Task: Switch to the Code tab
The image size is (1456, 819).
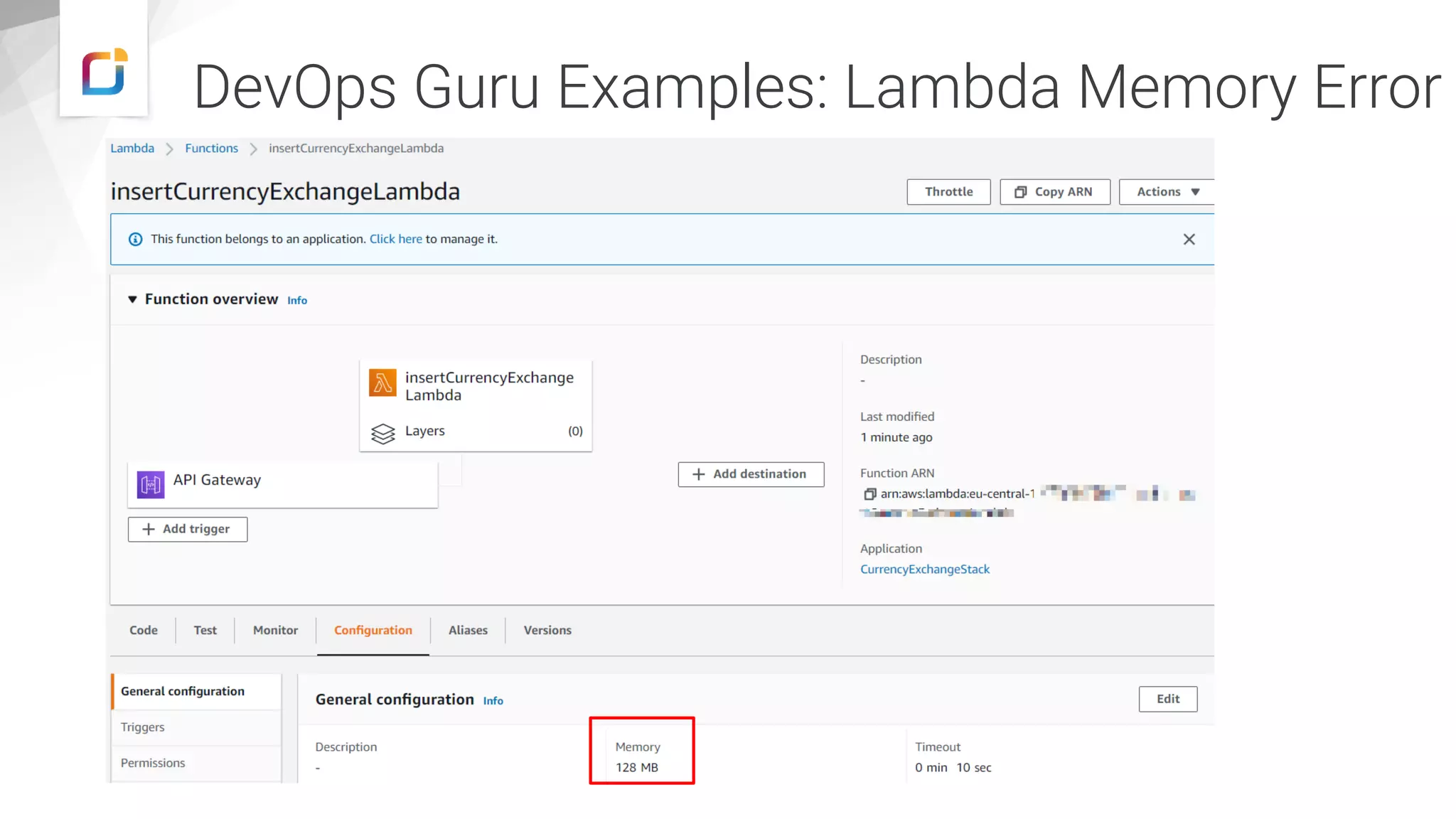Action: tap(144, 631)
